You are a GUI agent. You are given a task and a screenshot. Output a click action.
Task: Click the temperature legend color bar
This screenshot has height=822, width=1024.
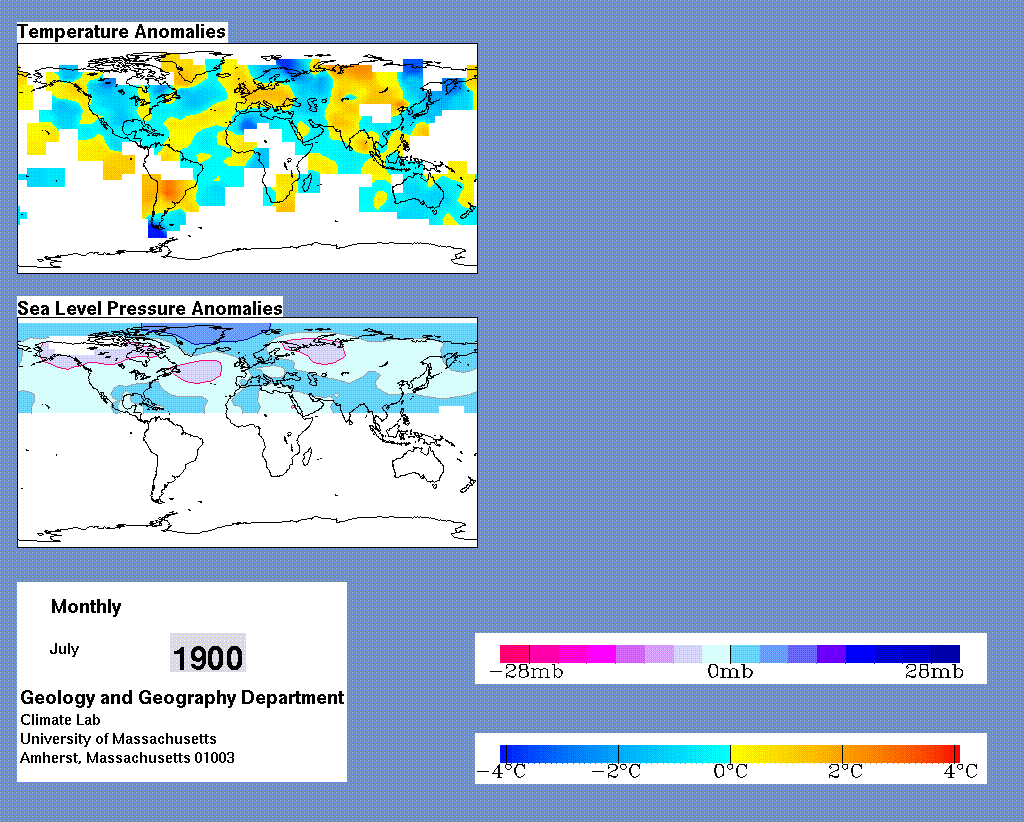click(730, 754)
